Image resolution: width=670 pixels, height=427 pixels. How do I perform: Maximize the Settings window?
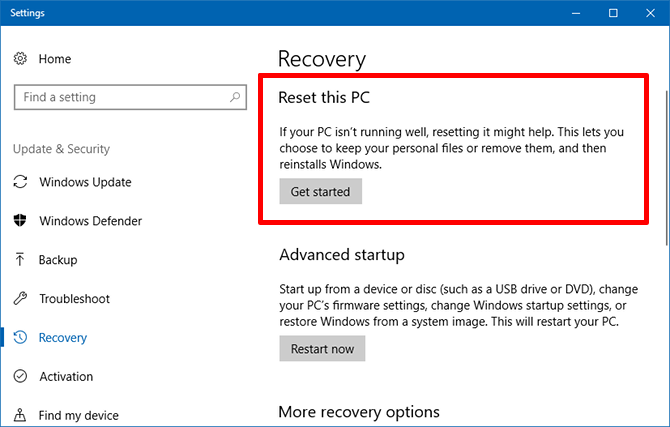613,13
